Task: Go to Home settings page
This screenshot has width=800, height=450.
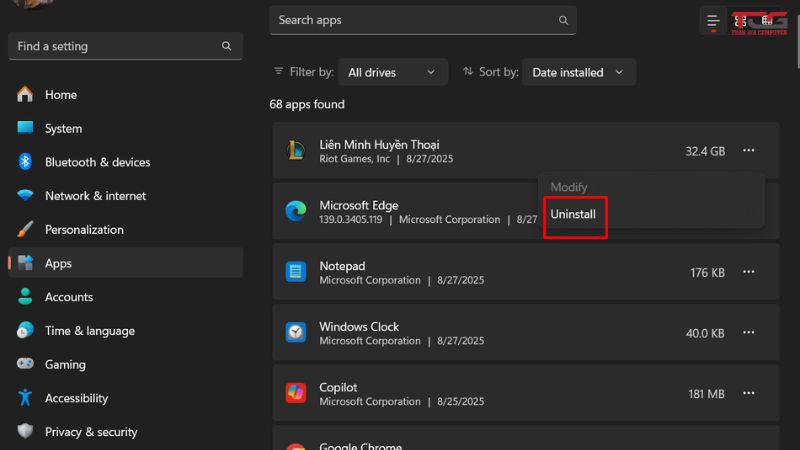Action: 61,94
